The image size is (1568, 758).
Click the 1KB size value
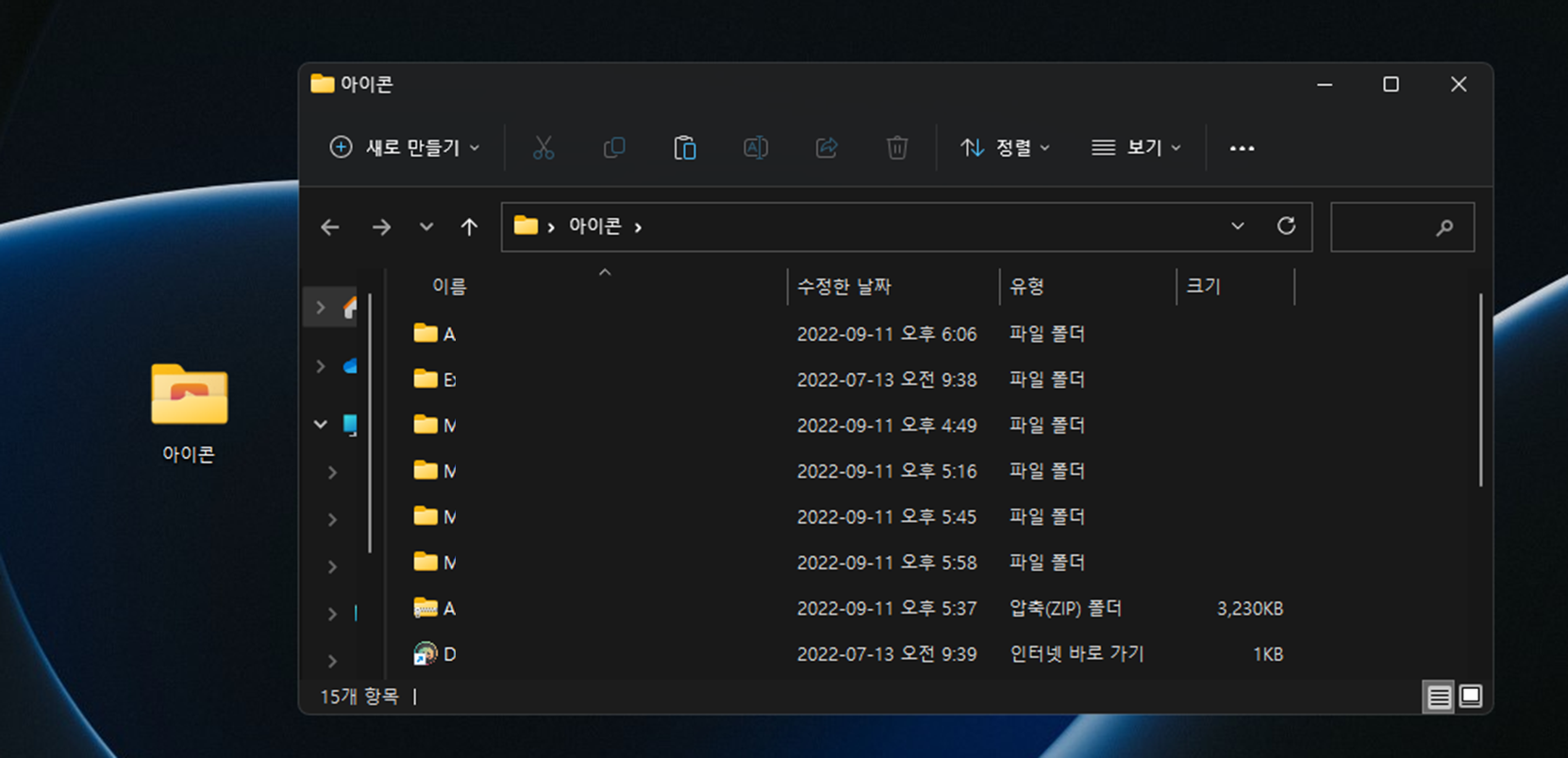tap(1268, 654)
